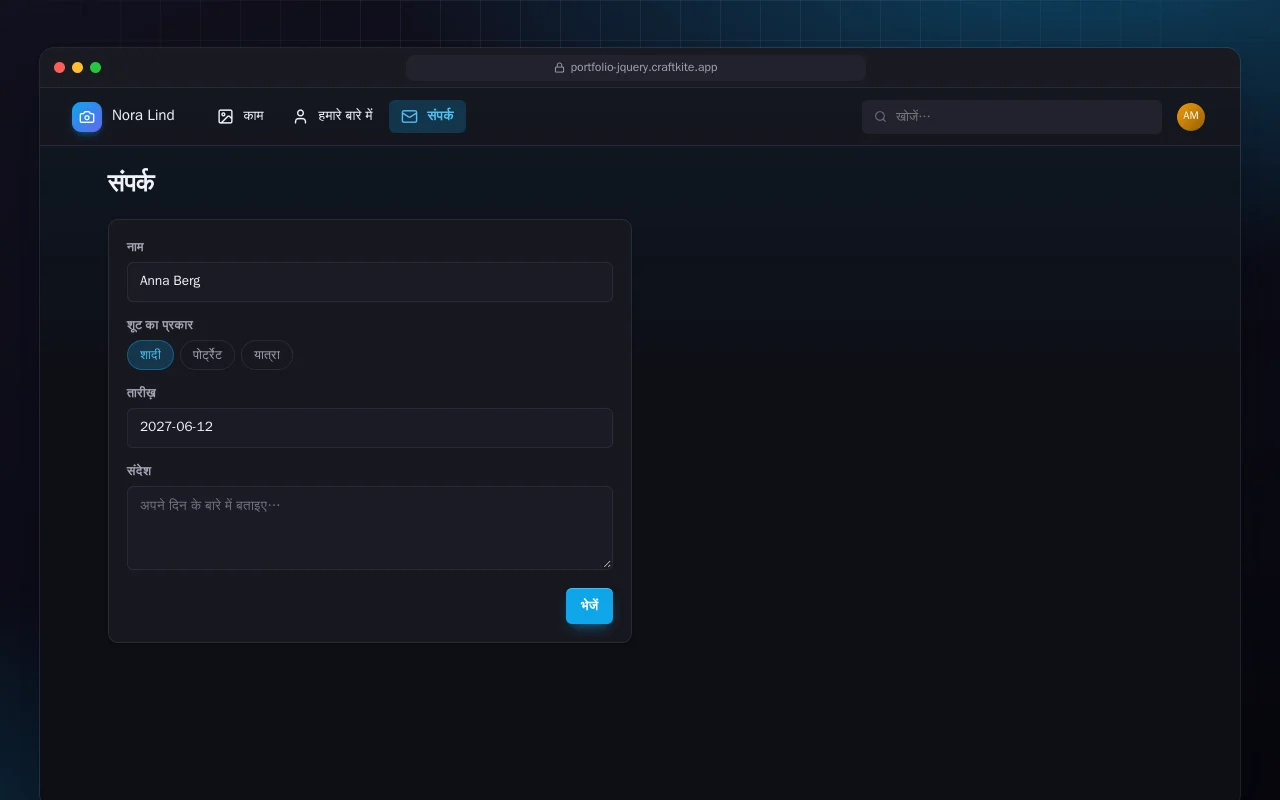
Task: Open the काम navigation tab
Action: tap(241, 117)
